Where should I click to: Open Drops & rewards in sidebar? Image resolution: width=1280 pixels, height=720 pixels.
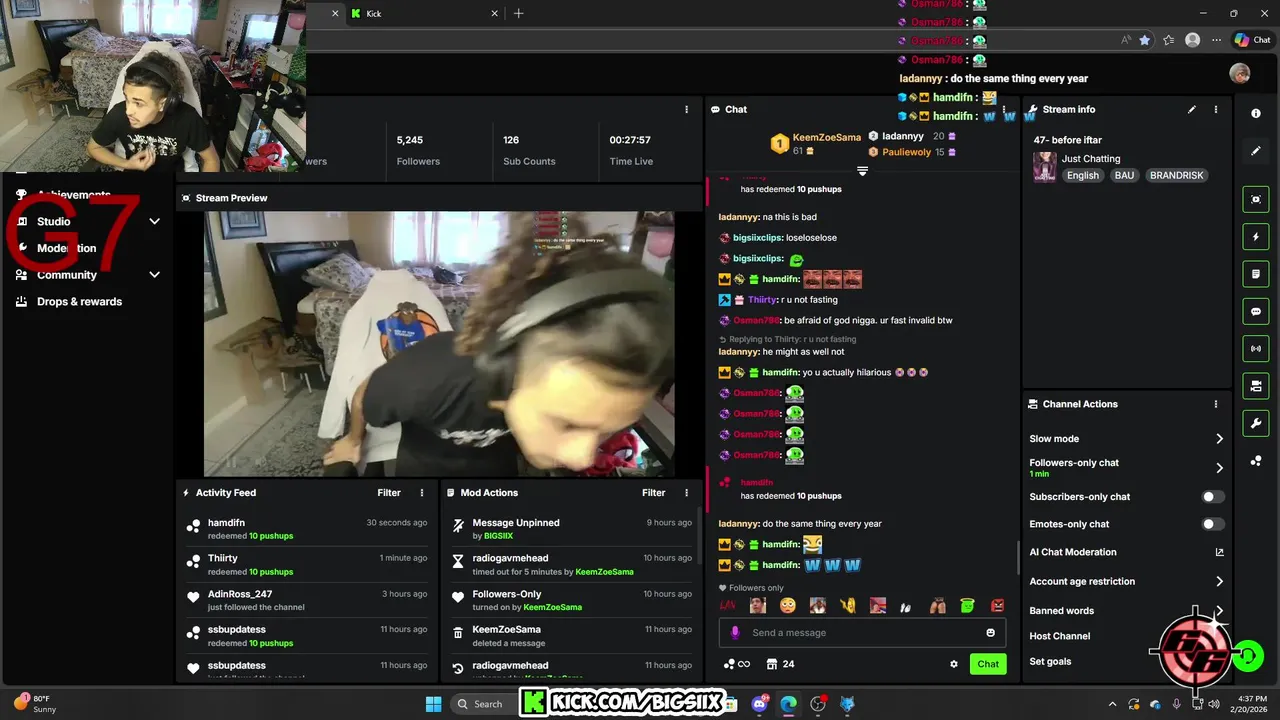pyautogui.click(x=79, y=302)
